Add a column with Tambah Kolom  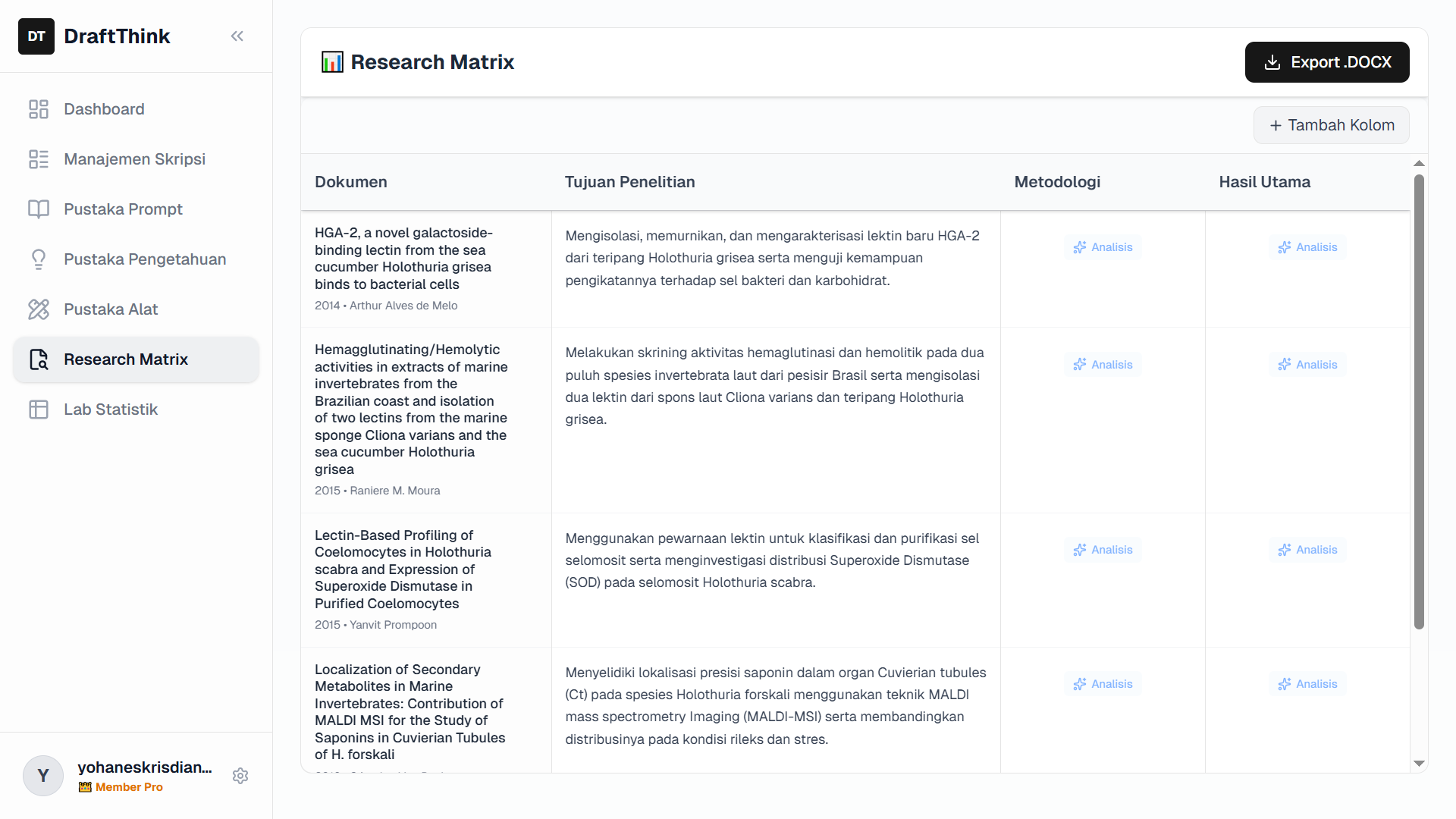click(1332, 125)
